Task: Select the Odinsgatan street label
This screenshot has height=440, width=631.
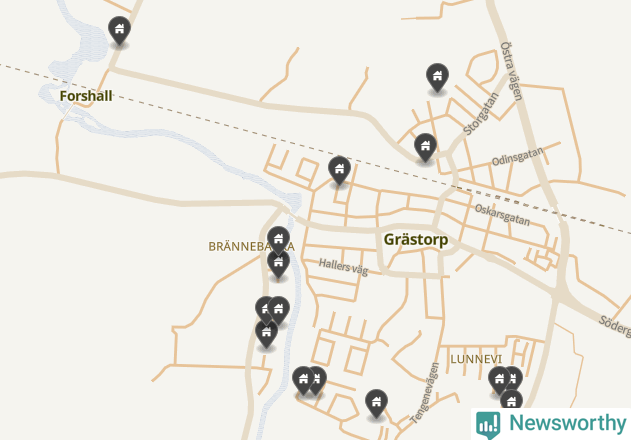Action: click(518, 156)
